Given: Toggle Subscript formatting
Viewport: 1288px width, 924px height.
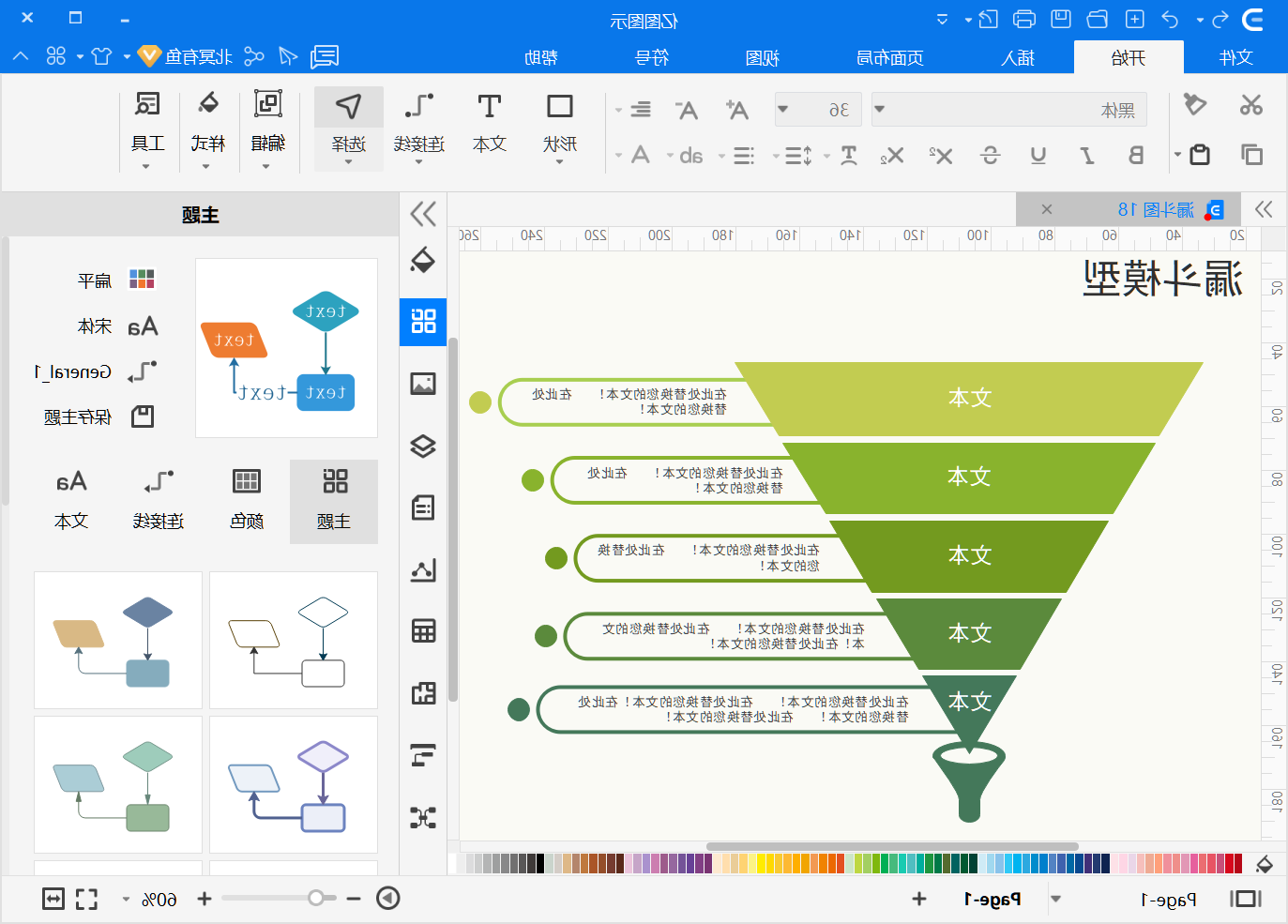Looking at the screenshot, I should (891, 155).
